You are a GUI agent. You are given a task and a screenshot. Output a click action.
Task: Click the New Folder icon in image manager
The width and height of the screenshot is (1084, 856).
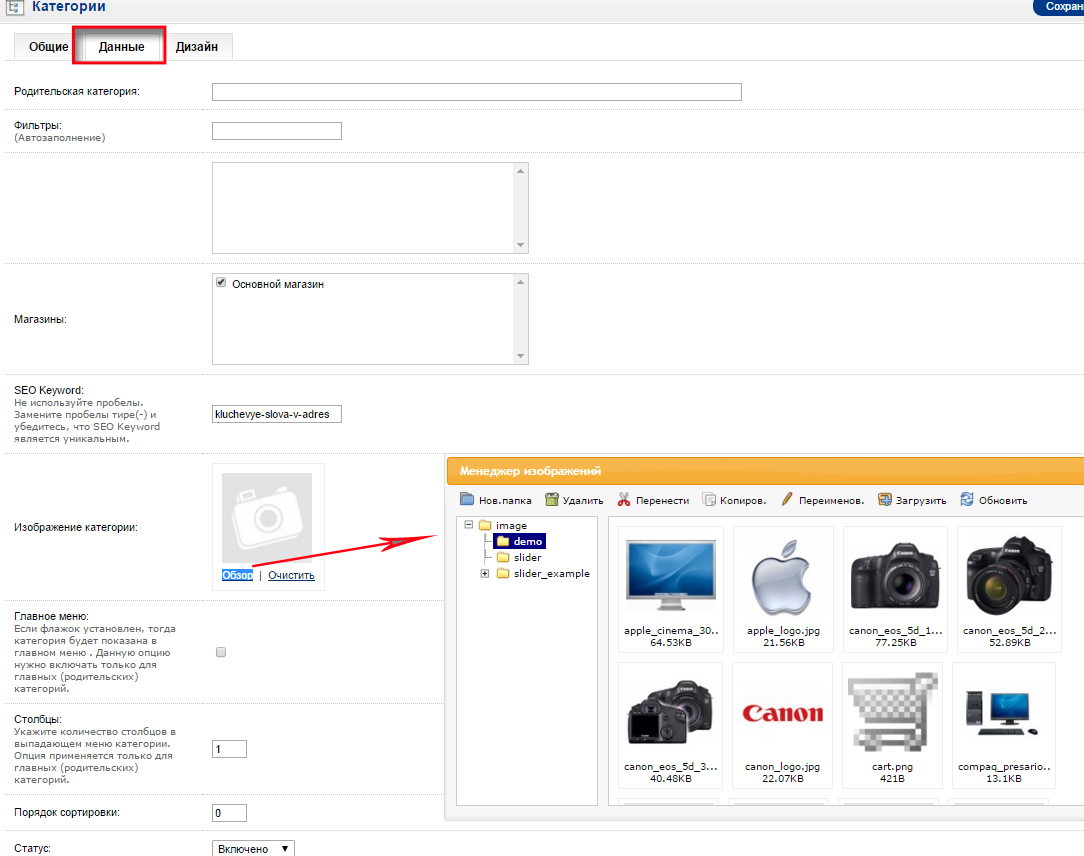click(467, 500)
